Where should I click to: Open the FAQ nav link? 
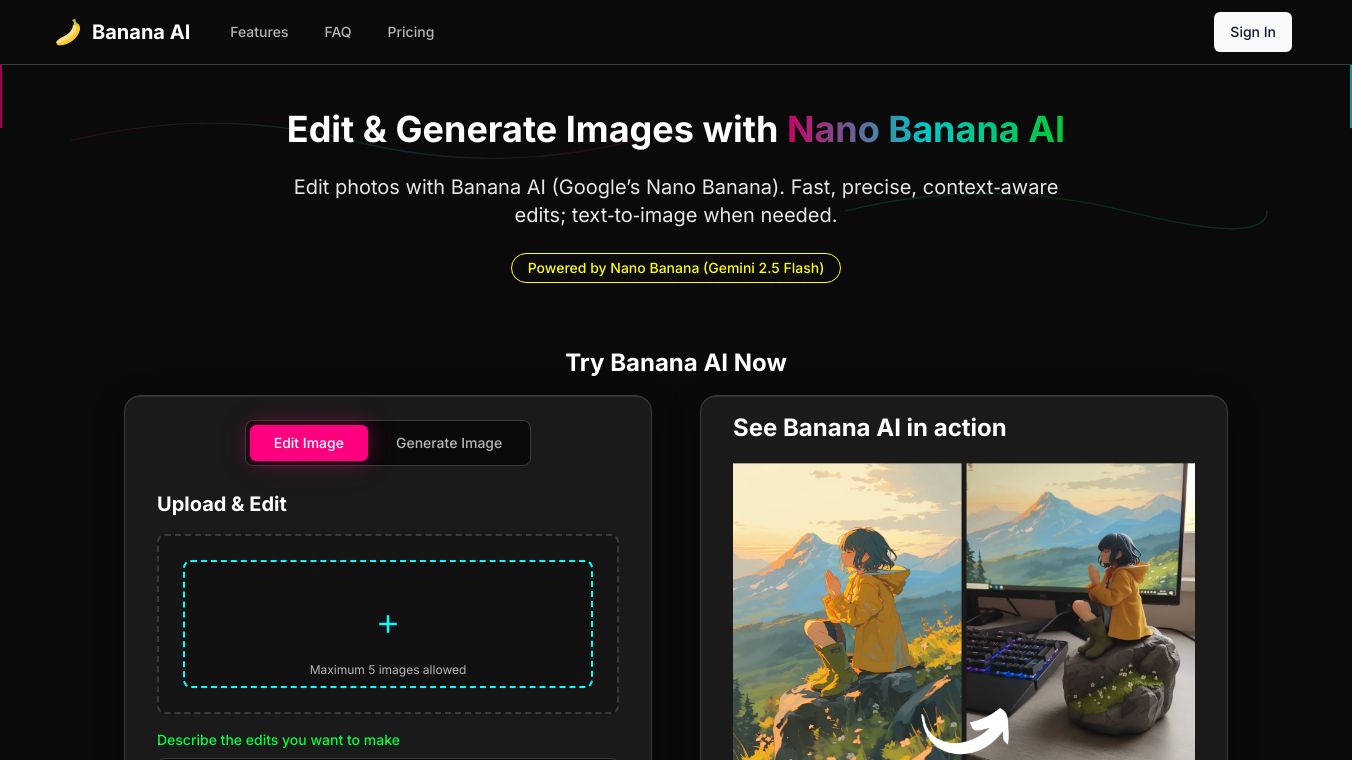coord(338,32)
